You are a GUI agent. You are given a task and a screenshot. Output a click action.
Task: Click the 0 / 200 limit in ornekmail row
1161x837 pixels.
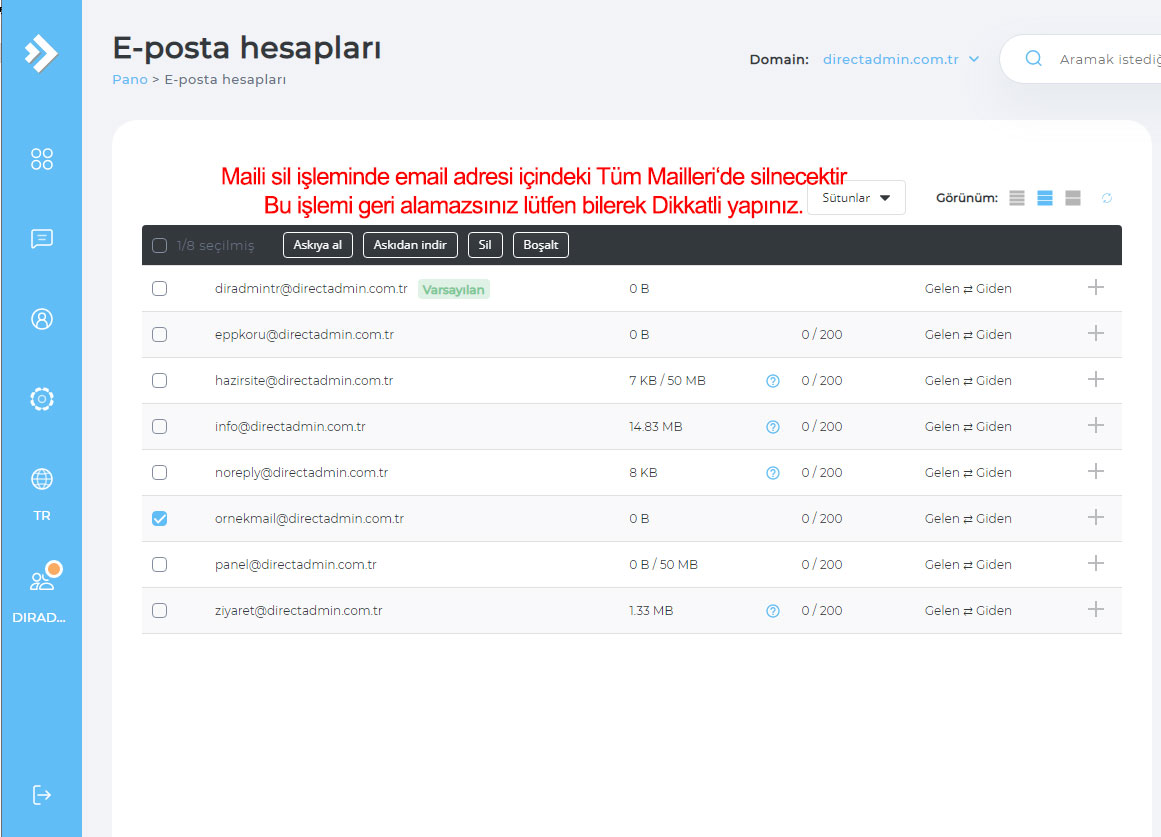822,518
